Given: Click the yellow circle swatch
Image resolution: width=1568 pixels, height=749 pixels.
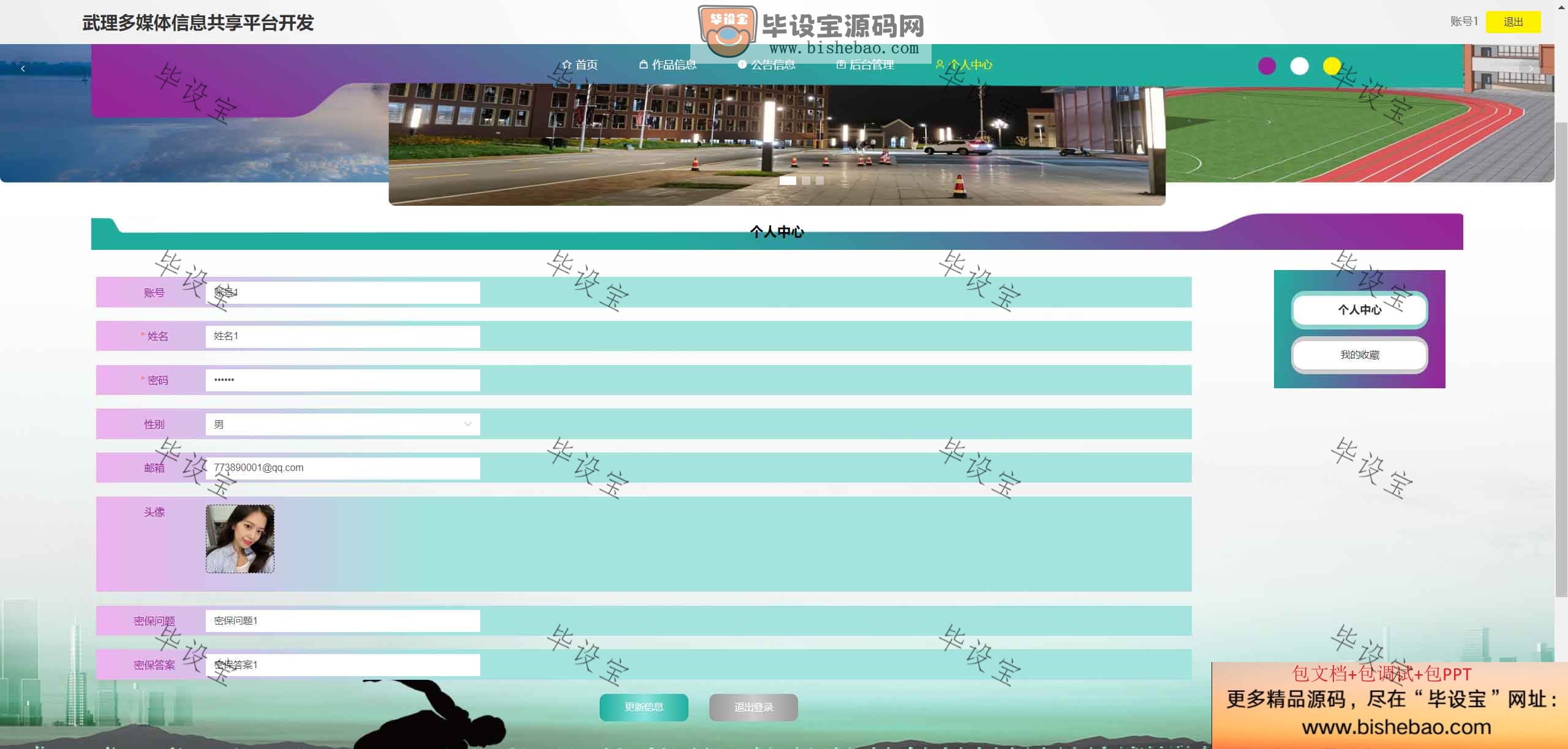Looking at the screenshot, I should (1332, 66).
